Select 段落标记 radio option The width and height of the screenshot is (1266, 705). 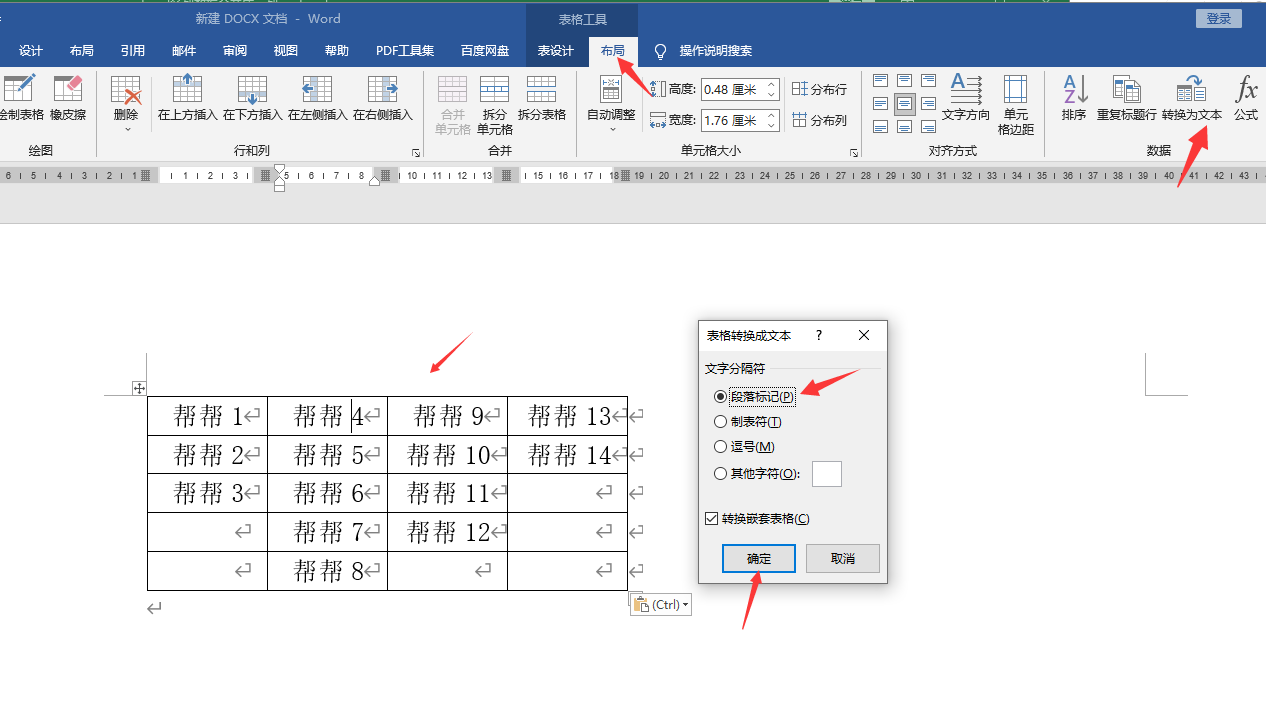pyautogui.click(x=721, y=397)
